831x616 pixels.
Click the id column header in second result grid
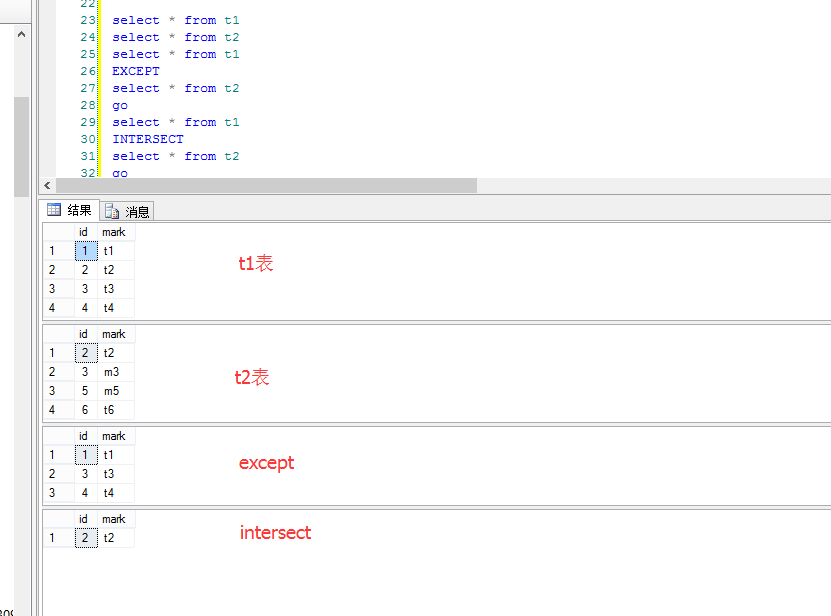pyautogui.click(x=85, y=334)
